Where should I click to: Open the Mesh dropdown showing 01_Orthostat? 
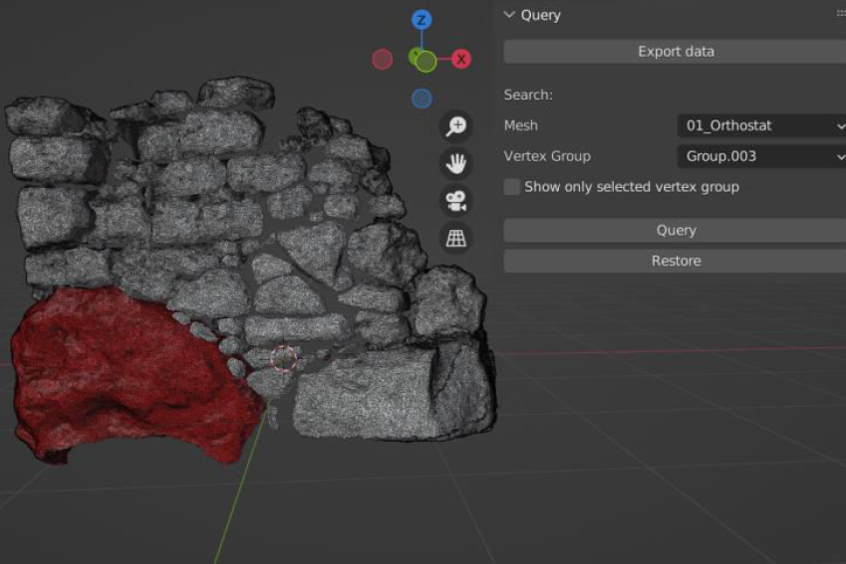click(762, 126)
